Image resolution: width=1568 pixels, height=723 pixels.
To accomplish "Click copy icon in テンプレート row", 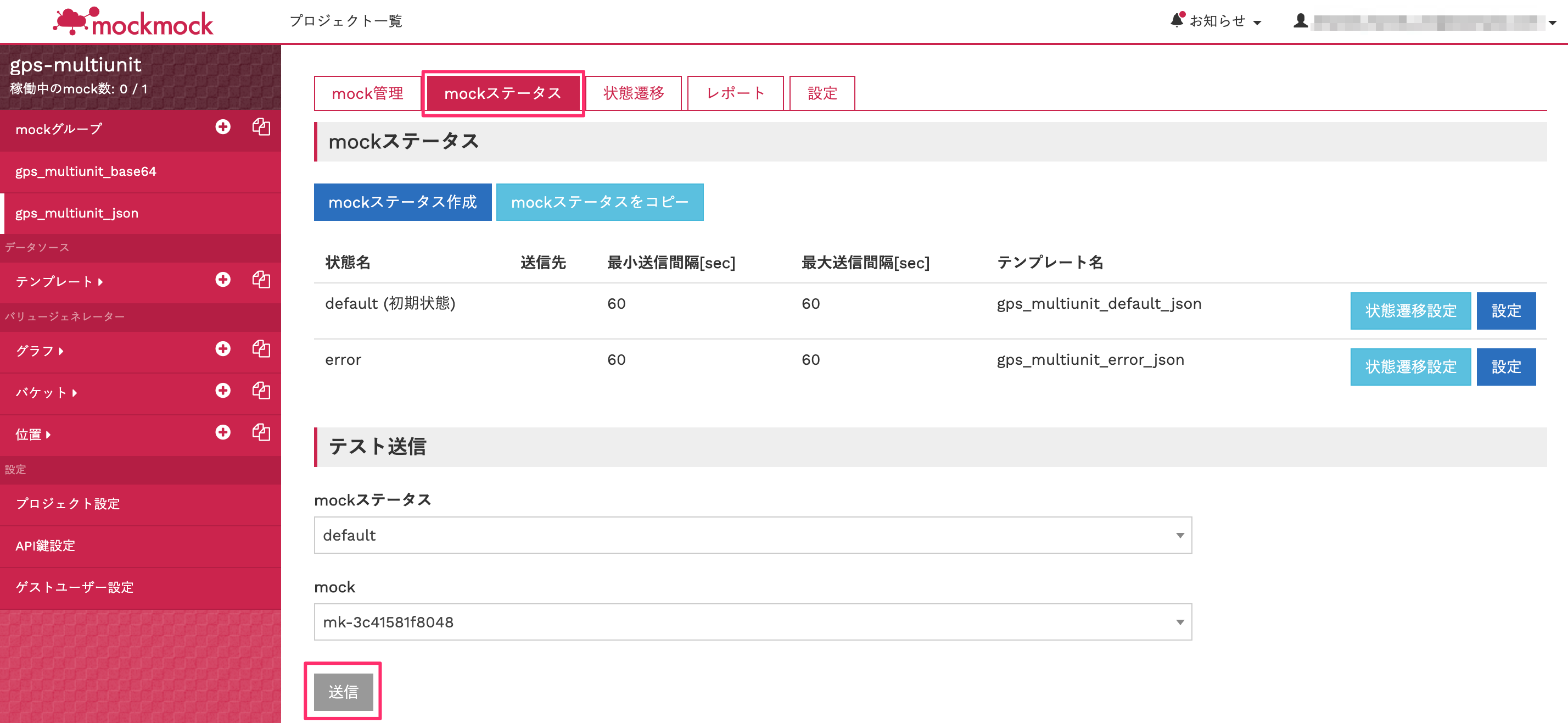I will pyautogui.click(x=261, y=280).
